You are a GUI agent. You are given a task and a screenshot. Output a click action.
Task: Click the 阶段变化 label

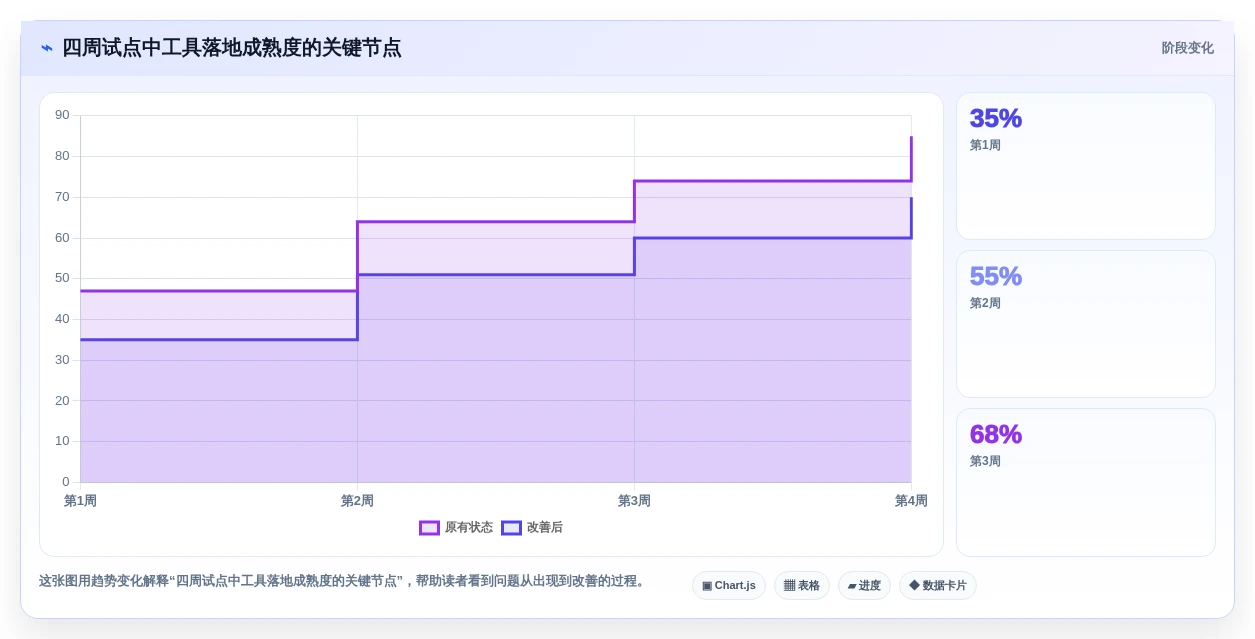(1187, 48)
